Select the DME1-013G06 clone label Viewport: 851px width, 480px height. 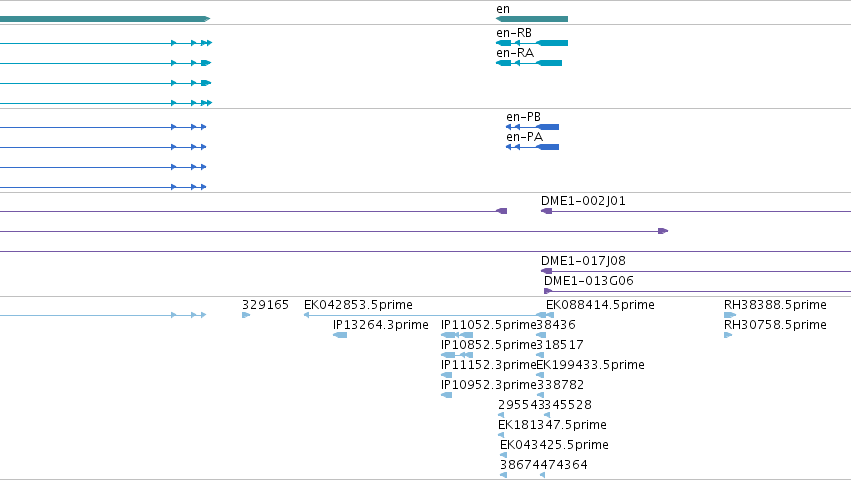point(589,281)
